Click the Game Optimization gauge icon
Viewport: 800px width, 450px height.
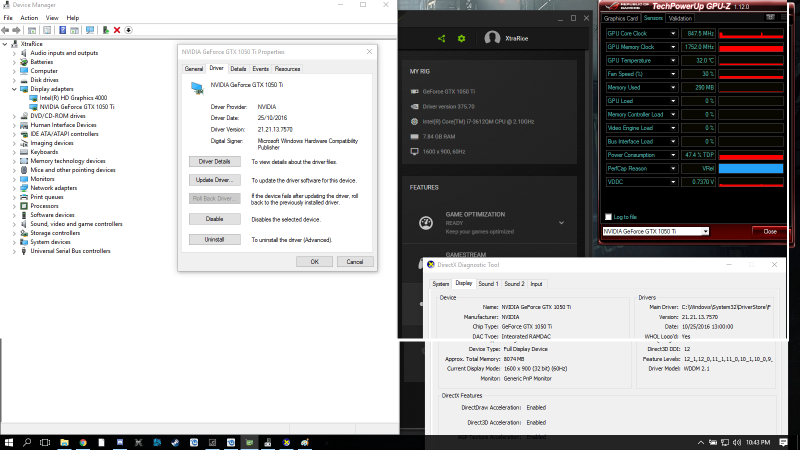[x=426, y=222]
